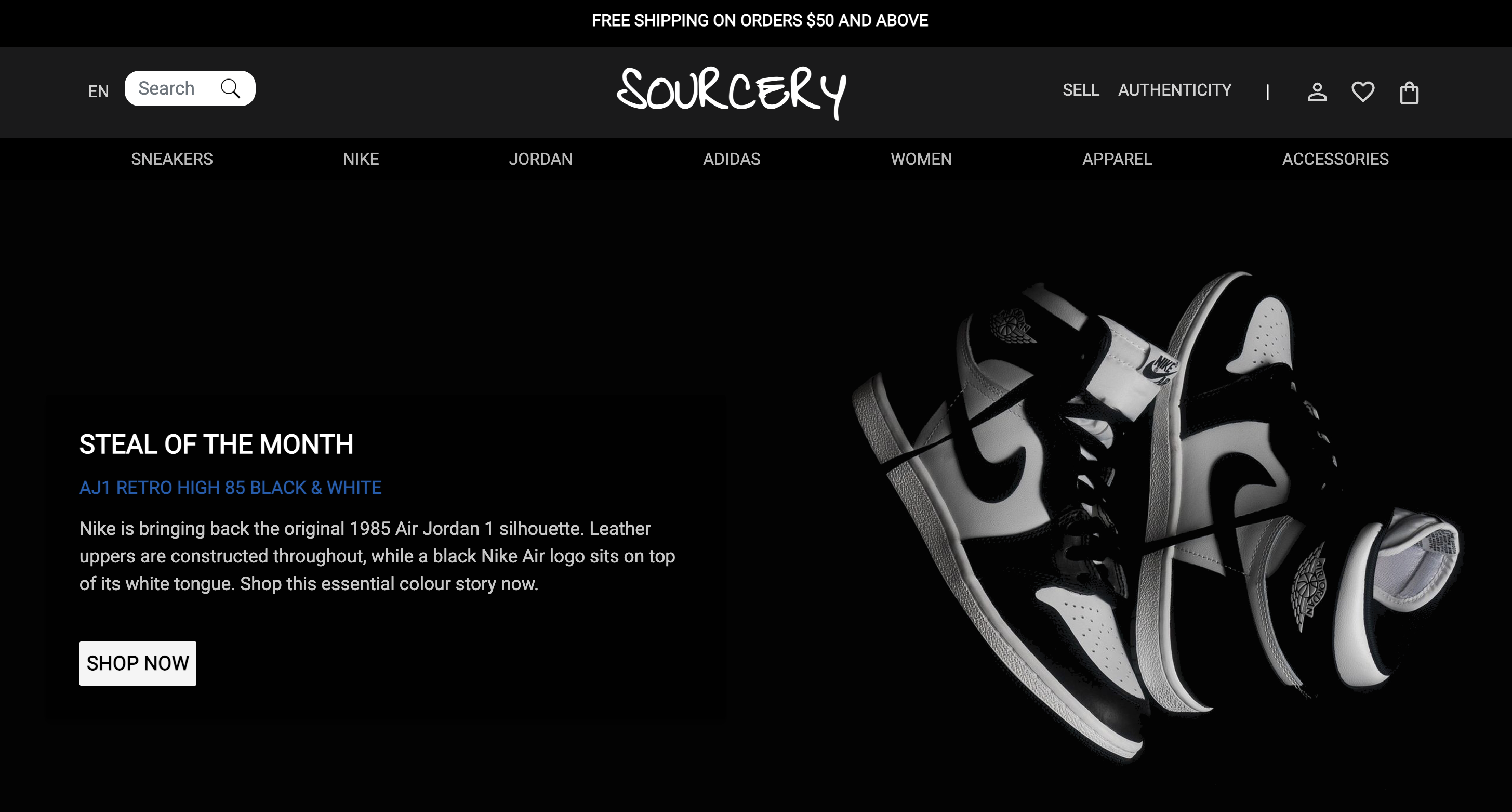This screenshot has width=1512, height=812.
Task: Click the Sourcery logo
Action: (x=732, y=92)
